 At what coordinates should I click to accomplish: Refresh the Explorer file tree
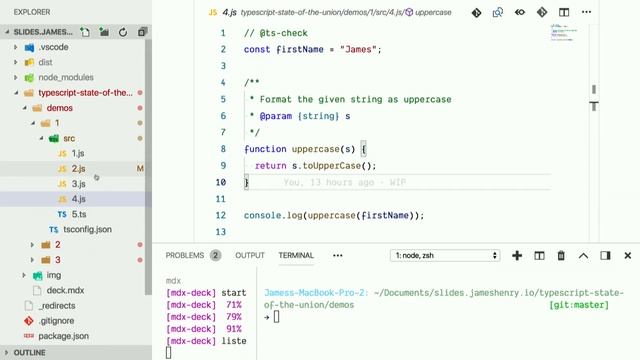pos(123,32)
